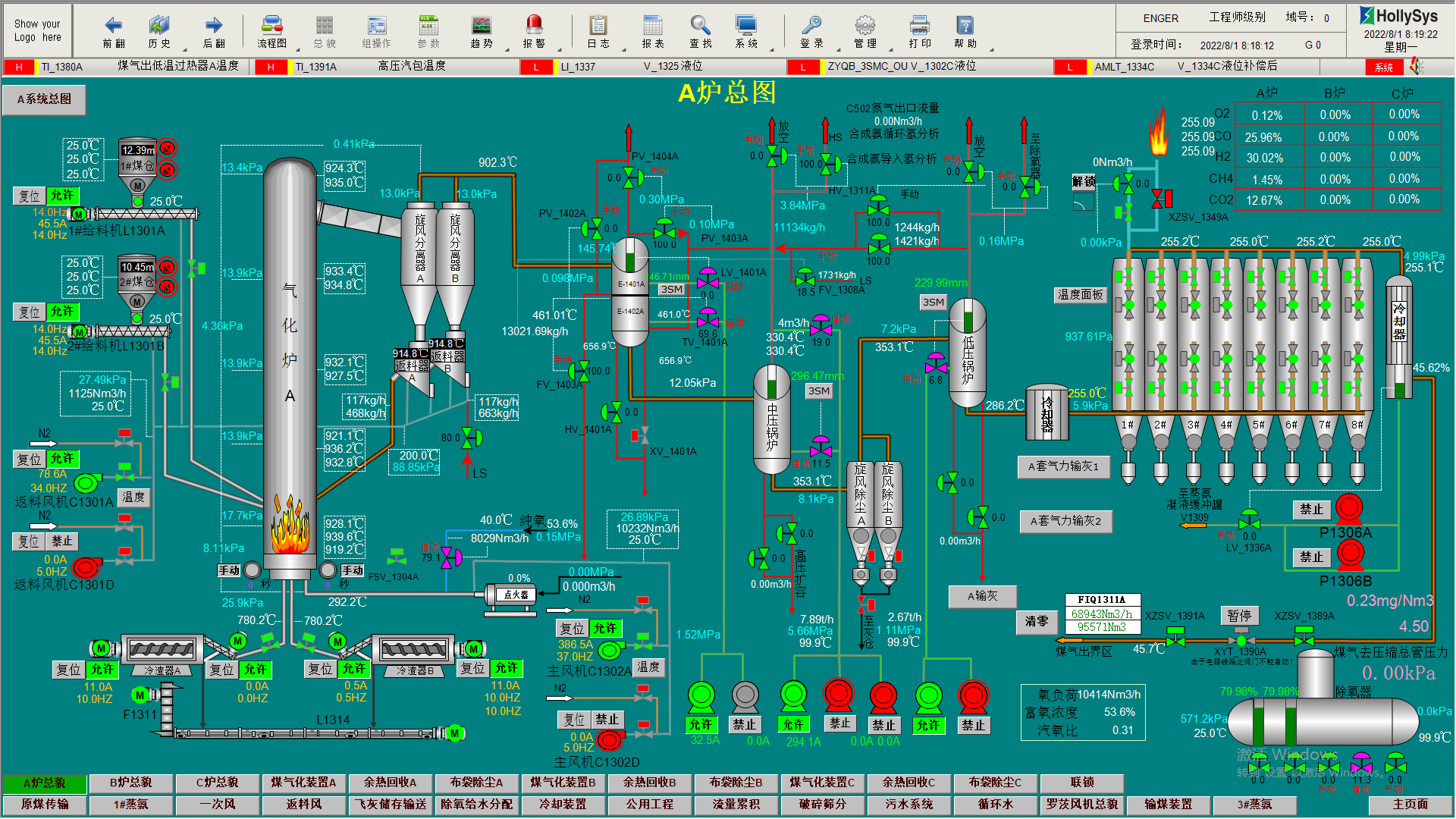
Task: Open the 循环水 bottom tab
Action: 995,804
